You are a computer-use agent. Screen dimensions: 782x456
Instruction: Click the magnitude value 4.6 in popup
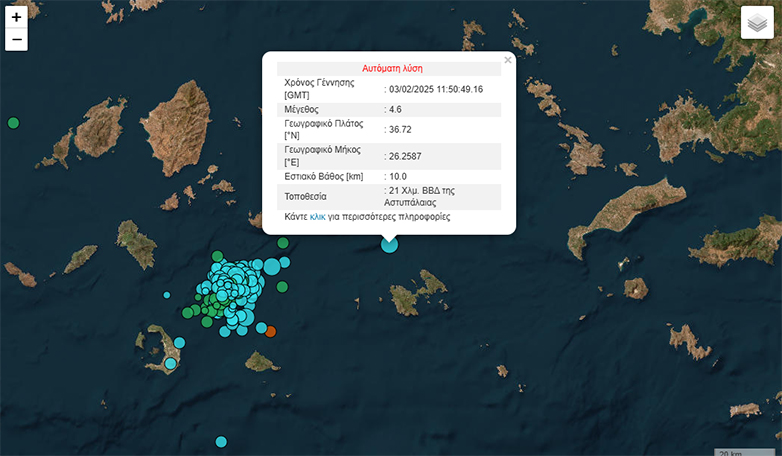[395, 109]
